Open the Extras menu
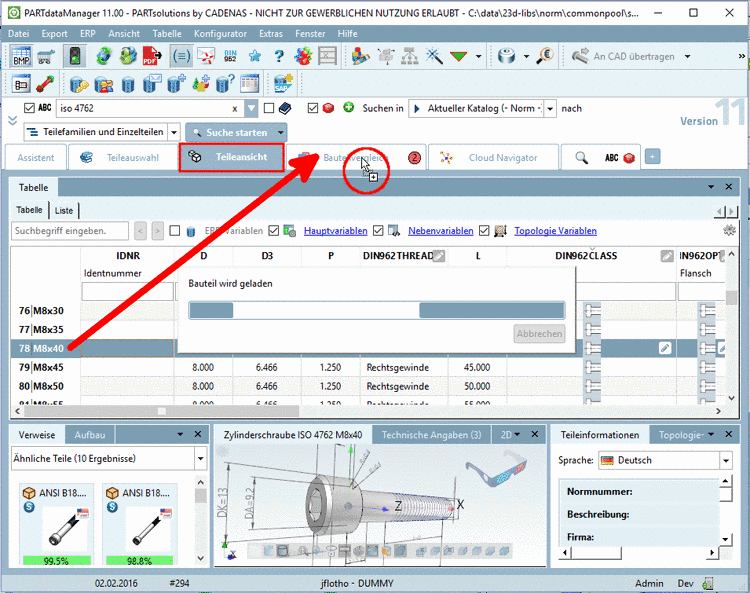Image resolution: width=750 pixels, height=593 pixels. click(271, 33)
